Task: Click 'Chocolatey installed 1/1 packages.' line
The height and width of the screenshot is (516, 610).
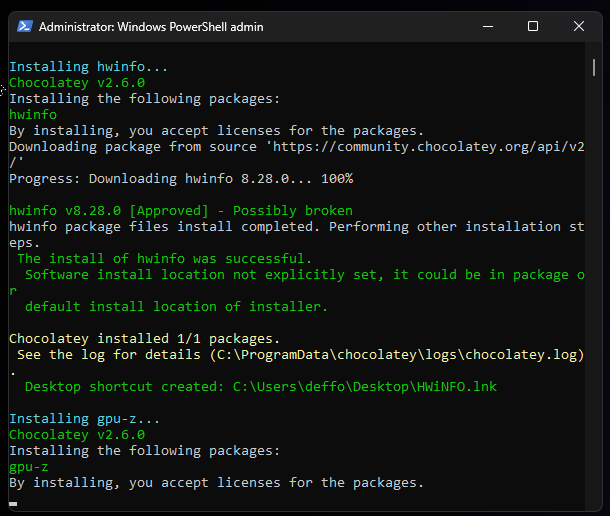Action: tap(145, 339)
